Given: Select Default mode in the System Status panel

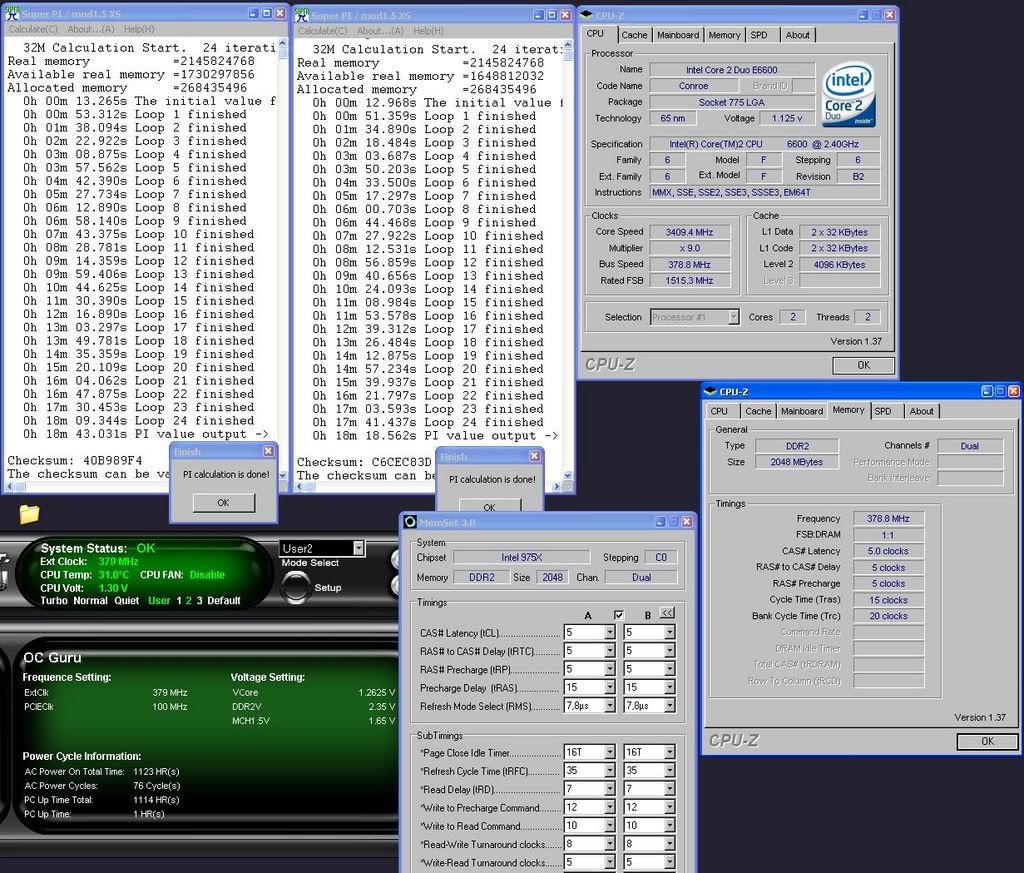Looking at the screenshot, I should (224, 601).
